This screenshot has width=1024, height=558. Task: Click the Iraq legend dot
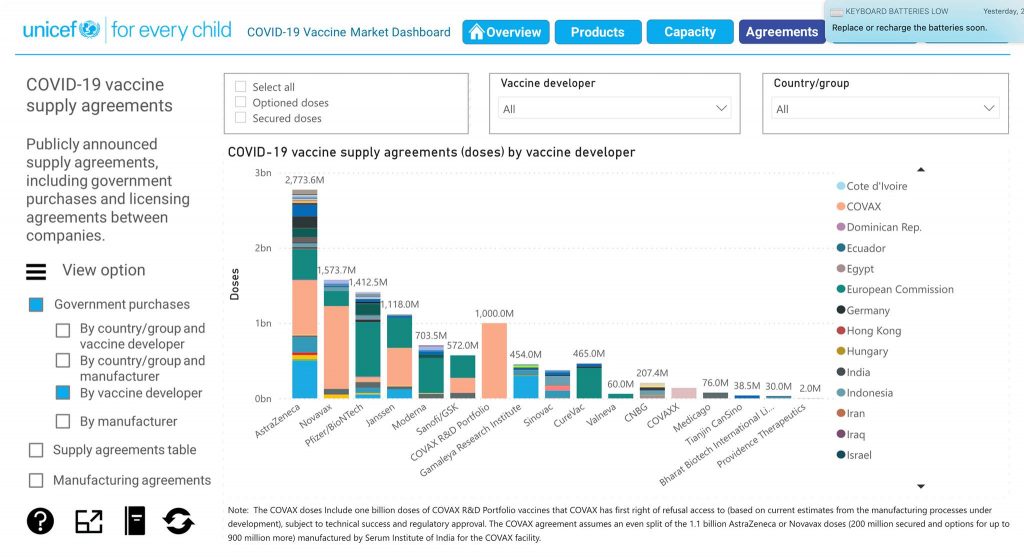(841, 434)
